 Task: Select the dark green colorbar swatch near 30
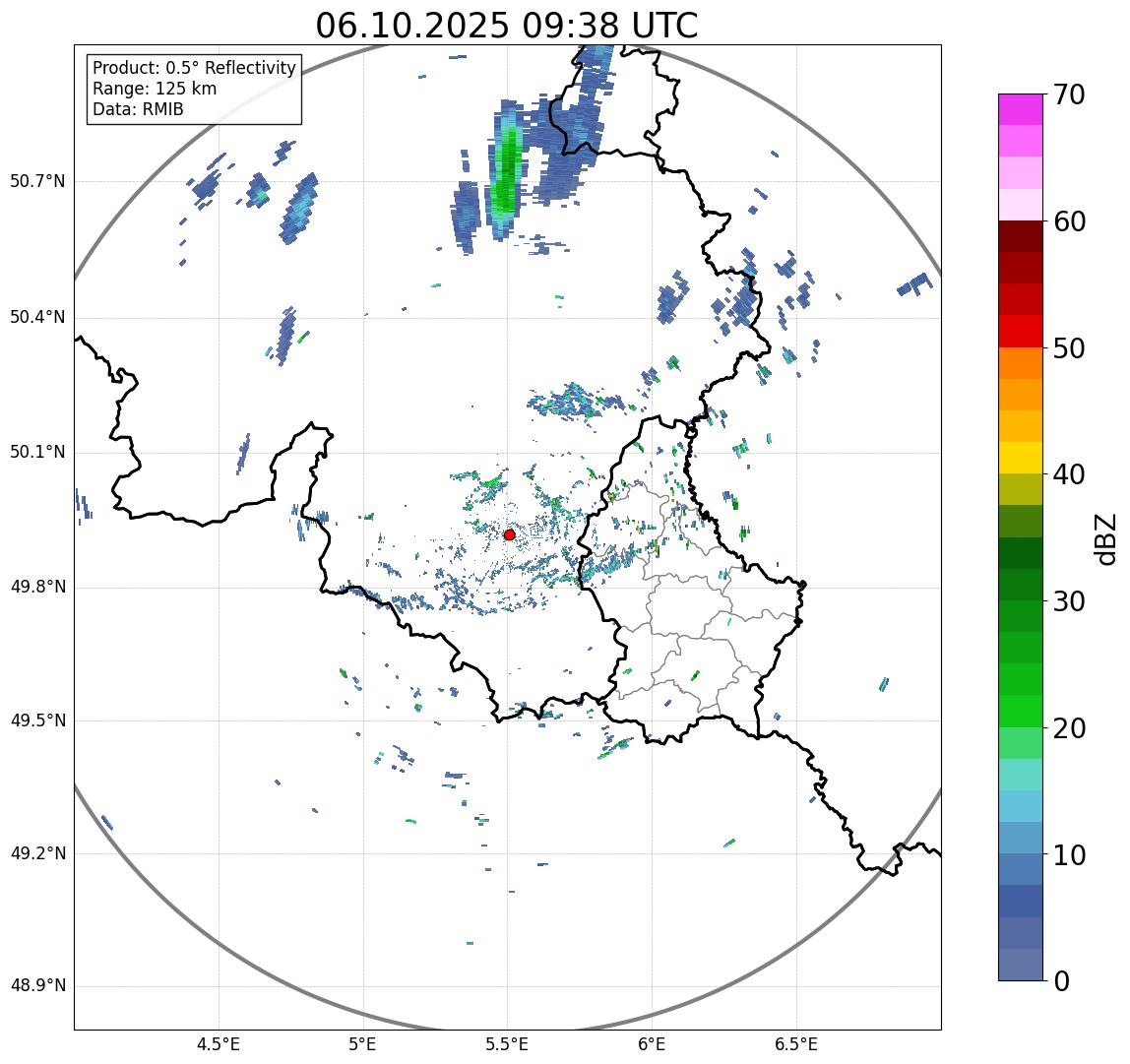(x=1021, y=585)
